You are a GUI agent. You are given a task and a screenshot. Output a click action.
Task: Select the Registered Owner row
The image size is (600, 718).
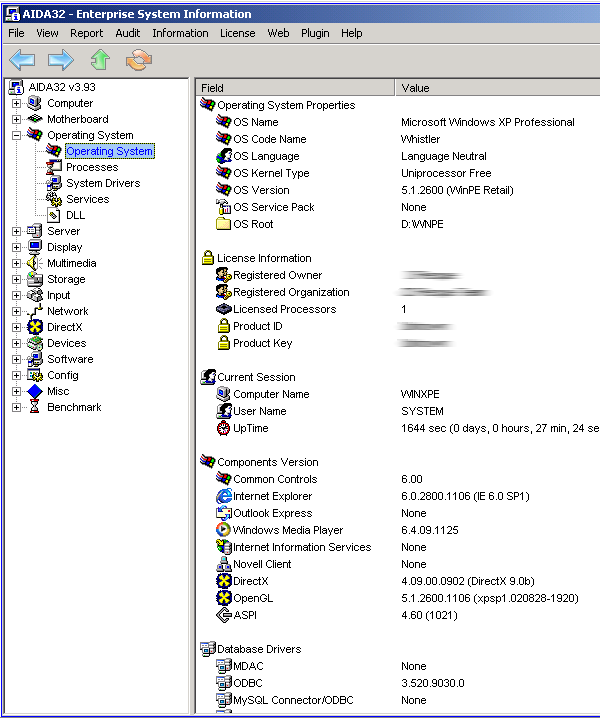(398, 275)
